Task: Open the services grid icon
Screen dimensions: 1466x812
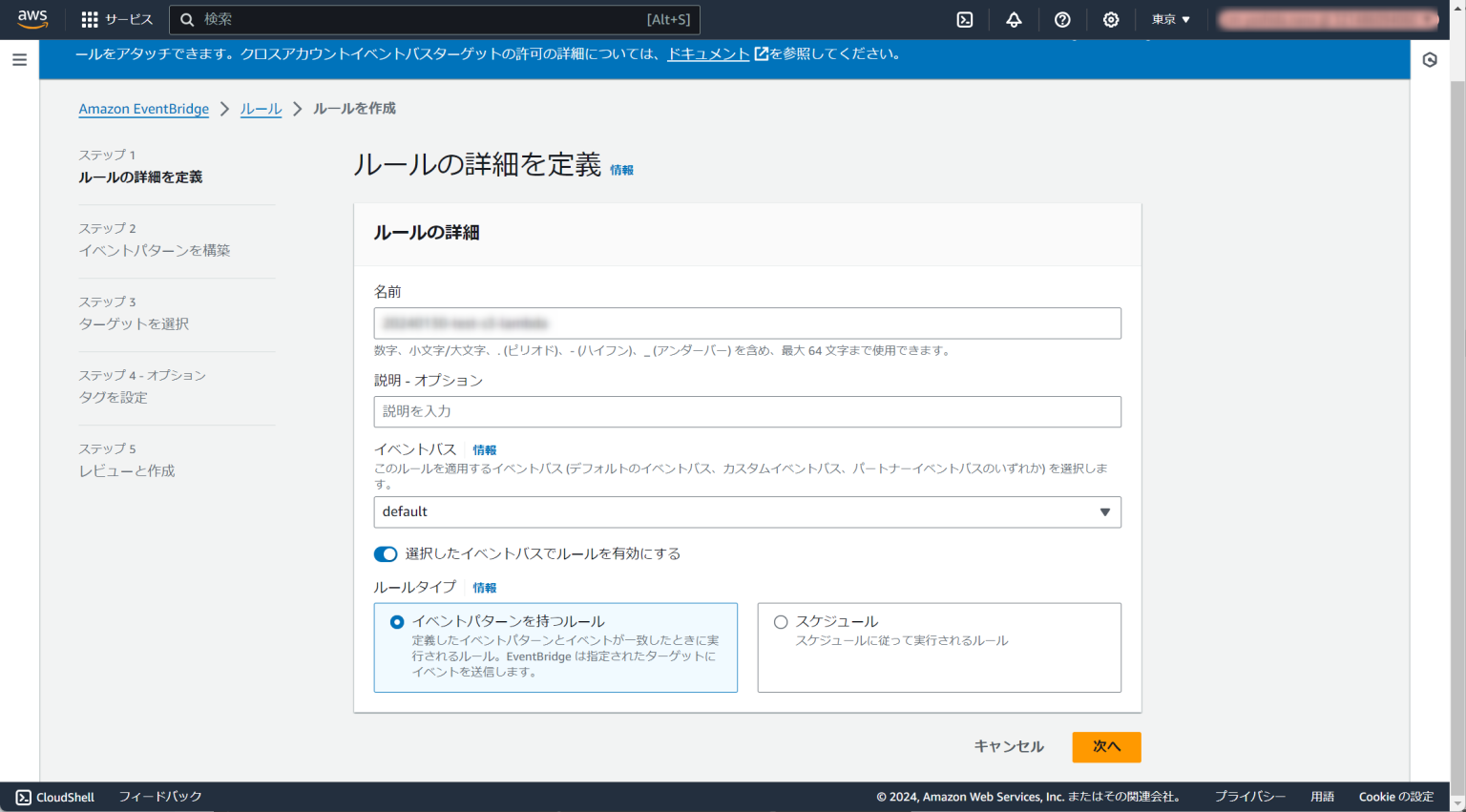Action: point(91,19)
